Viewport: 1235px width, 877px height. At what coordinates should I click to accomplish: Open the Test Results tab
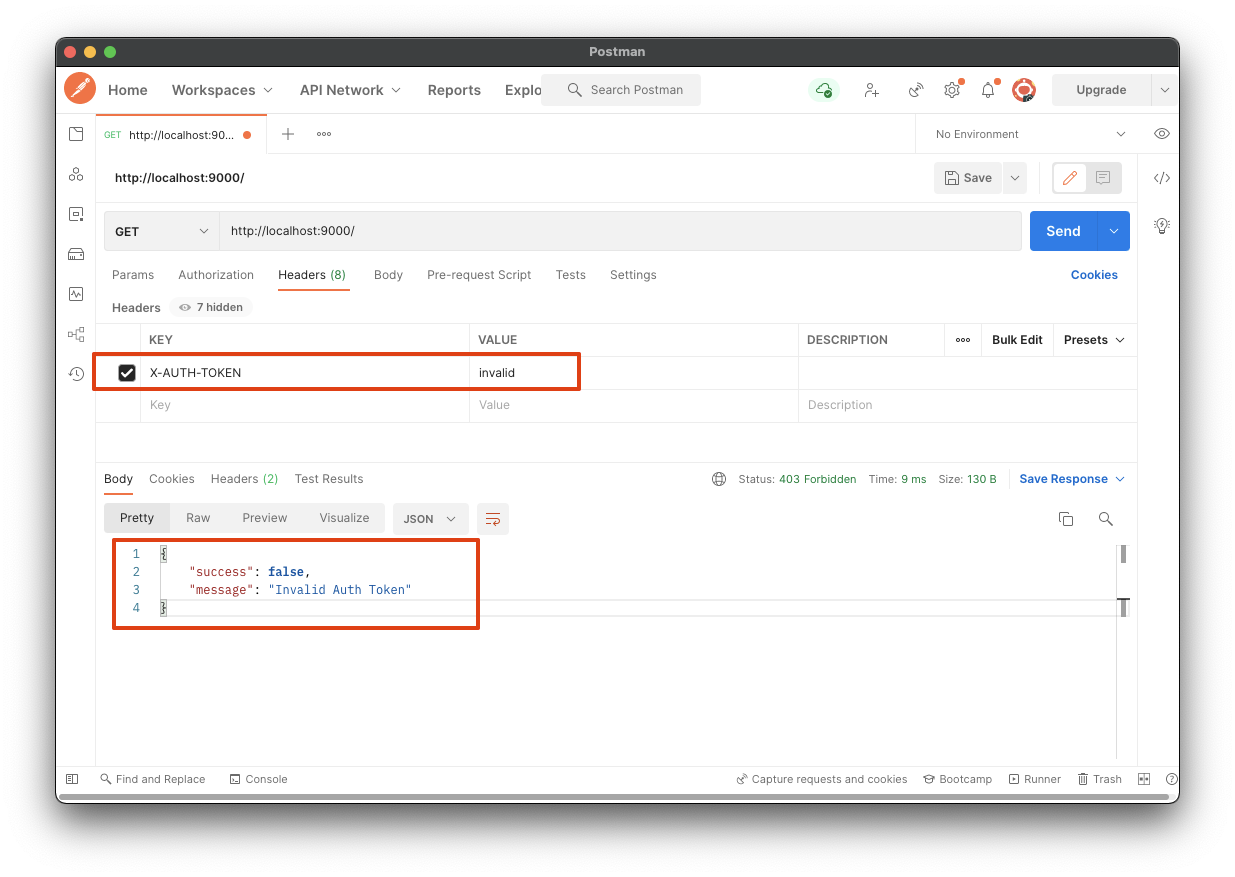coord(329,479)
